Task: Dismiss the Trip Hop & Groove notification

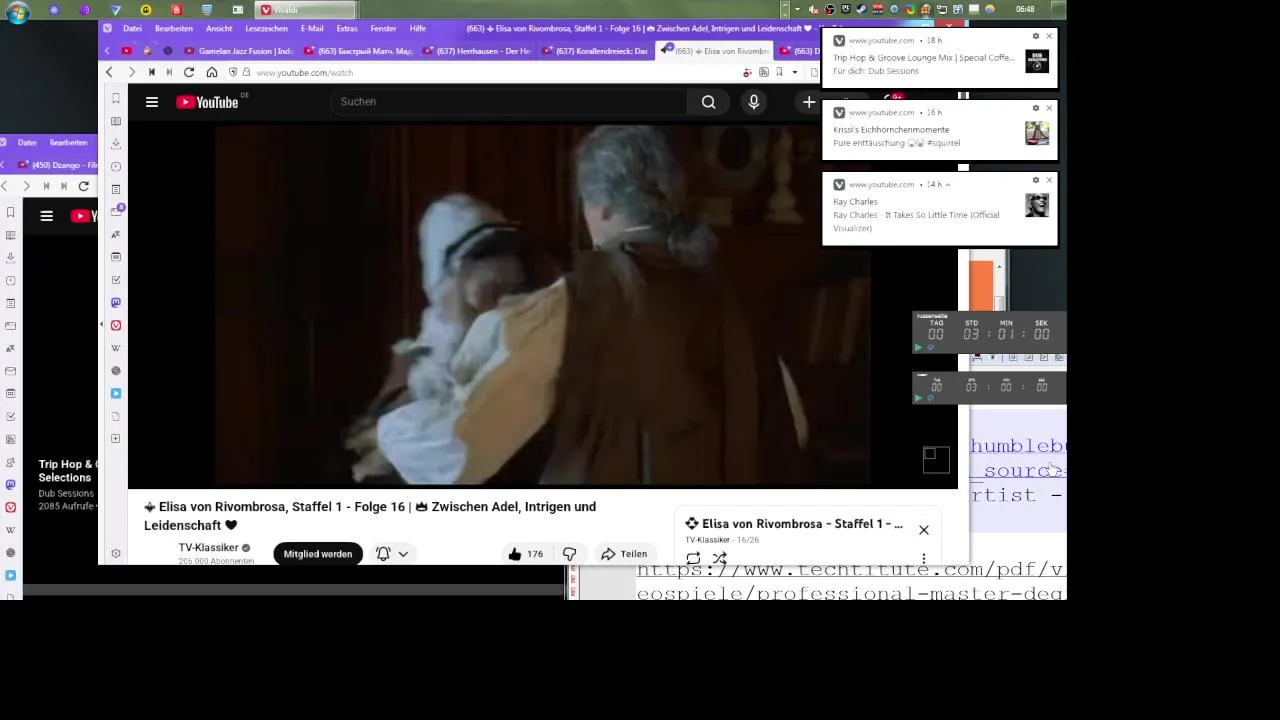Action: tap(1049, 36)
